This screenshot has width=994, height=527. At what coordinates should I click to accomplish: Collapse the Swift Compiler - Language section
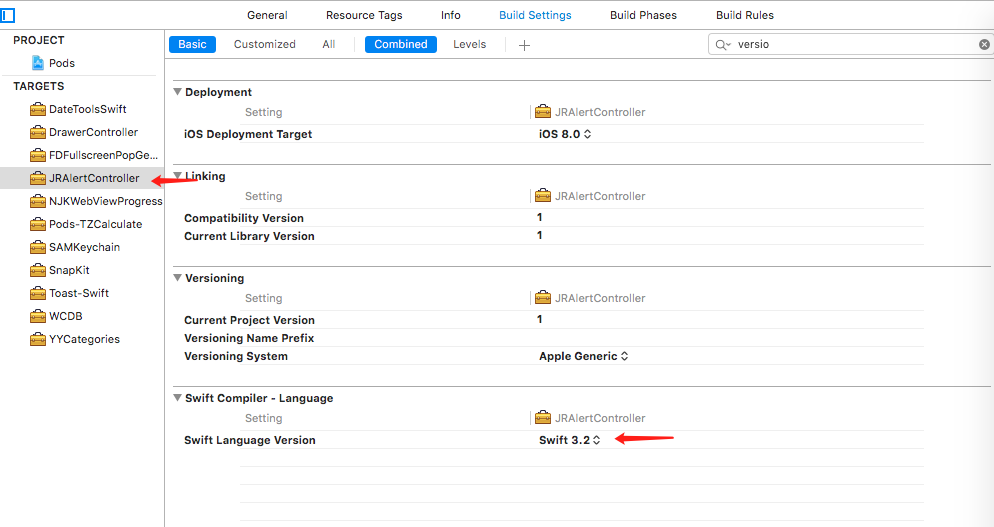178,398
